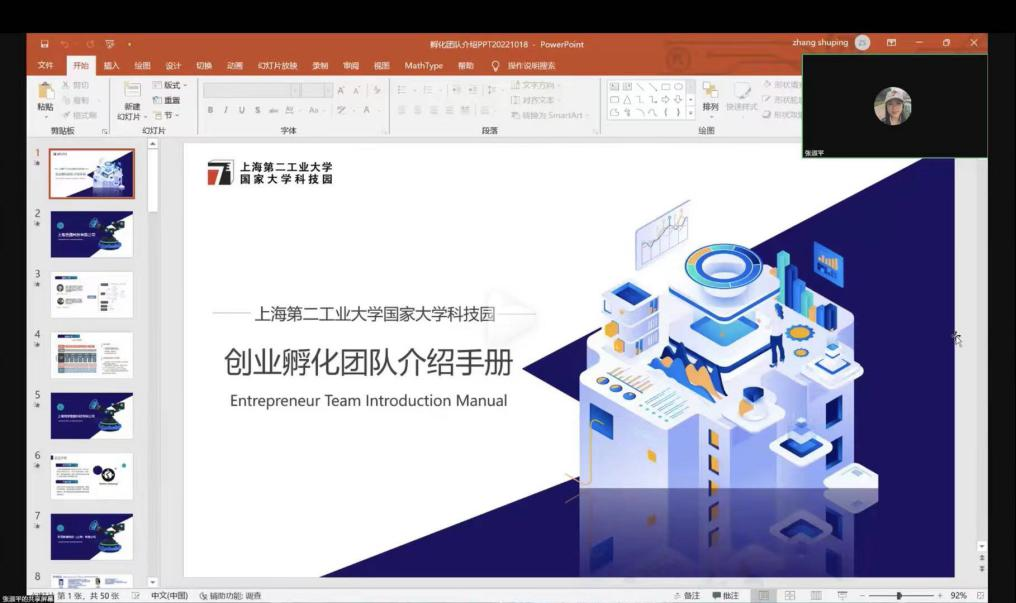Click the 重置 reset slide button
This screenshot has width=1016, height=603.
(167, 100)
